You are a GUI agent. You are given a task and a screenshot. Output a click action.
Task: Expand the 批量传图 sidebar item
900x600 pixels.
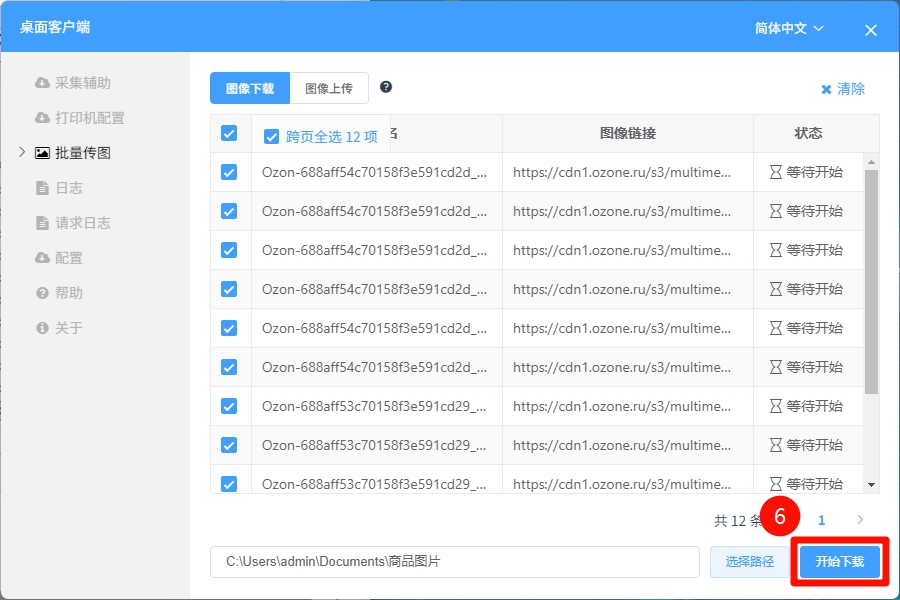click(22, 153)
